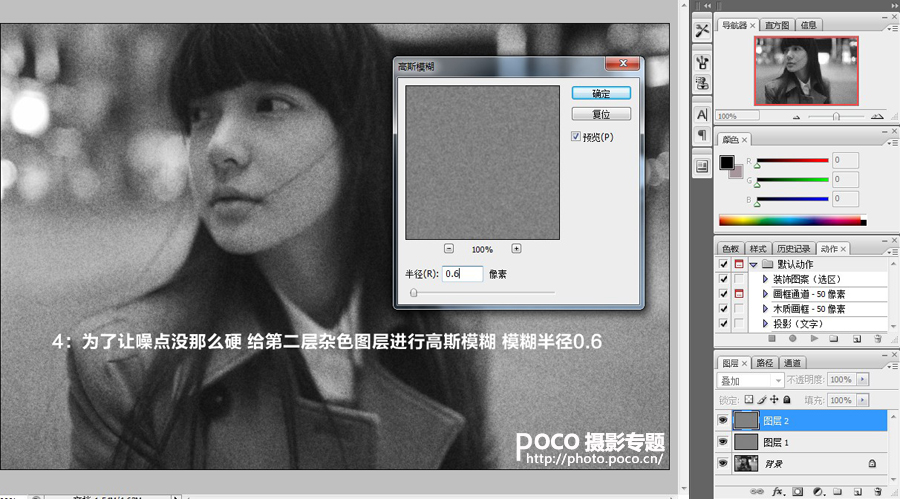Collapse the 默认动作 action set triangle
900x499 pixels.
click(x=754, y=265)
